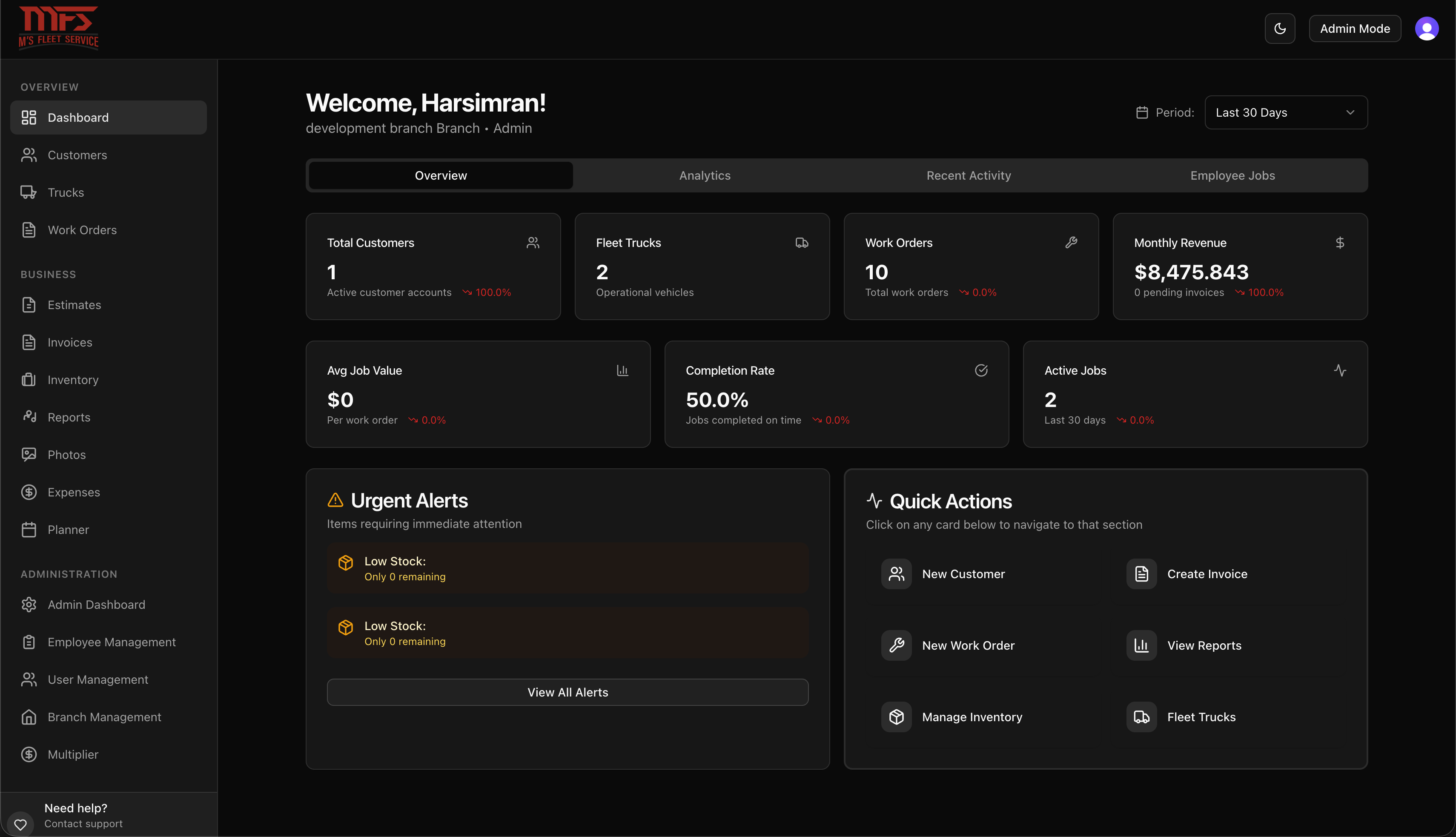Image resolution: width=1456 pixels, height=837 pixels.
Task: Click the wrench icon on Work Orders card
Action: coord(1071,243)
